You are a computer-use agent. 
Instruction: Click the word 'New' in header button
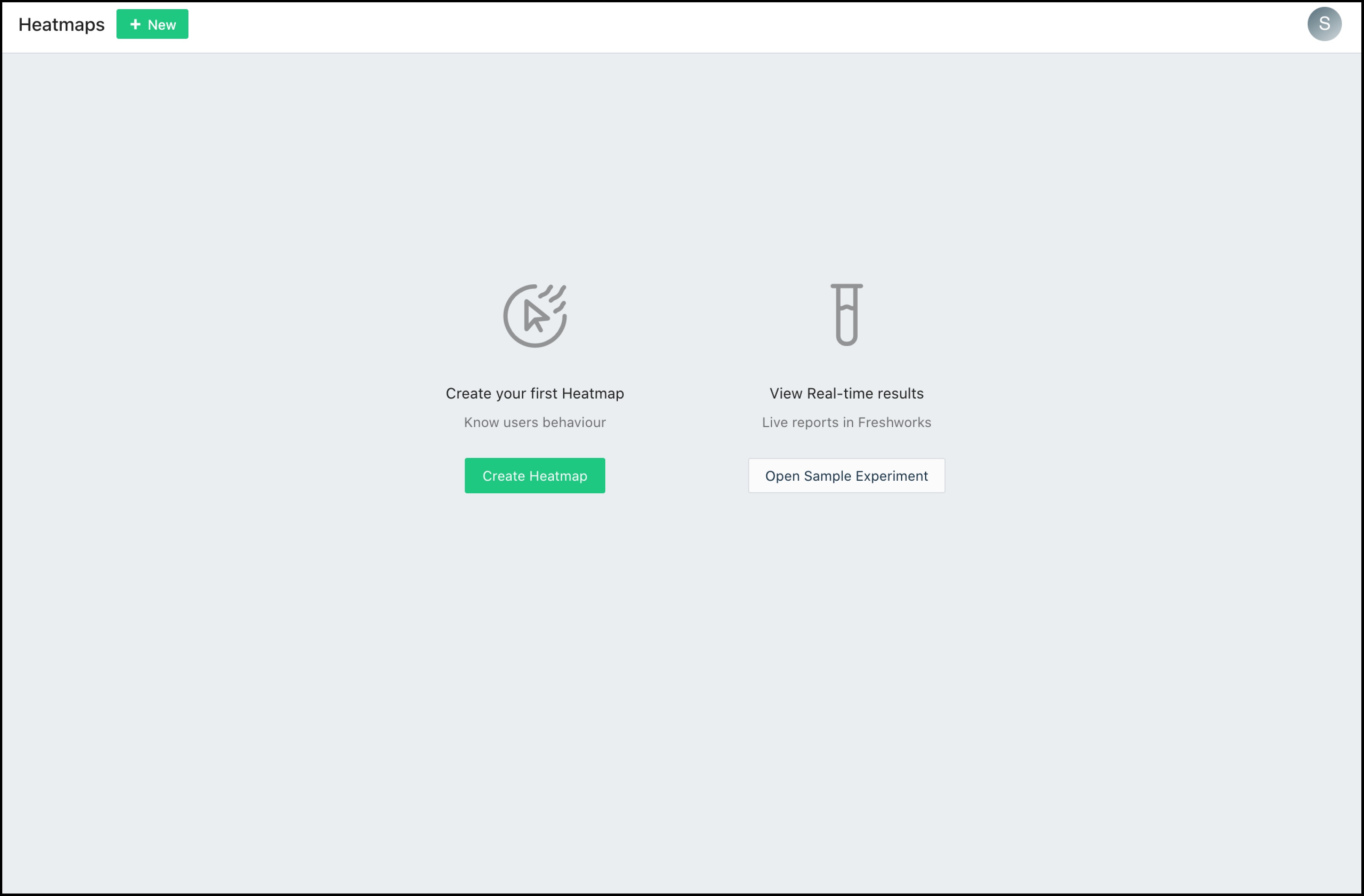[162, 25]
